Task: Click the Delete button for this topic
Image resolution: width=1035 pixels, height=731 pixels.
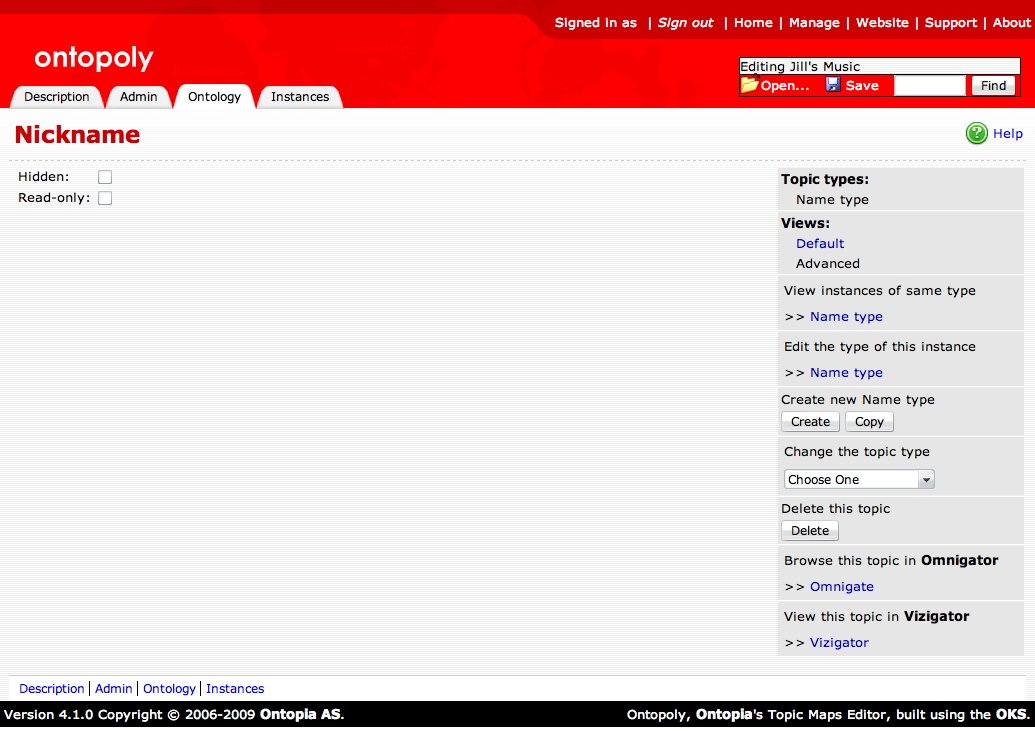Action: tap(810, 531)
